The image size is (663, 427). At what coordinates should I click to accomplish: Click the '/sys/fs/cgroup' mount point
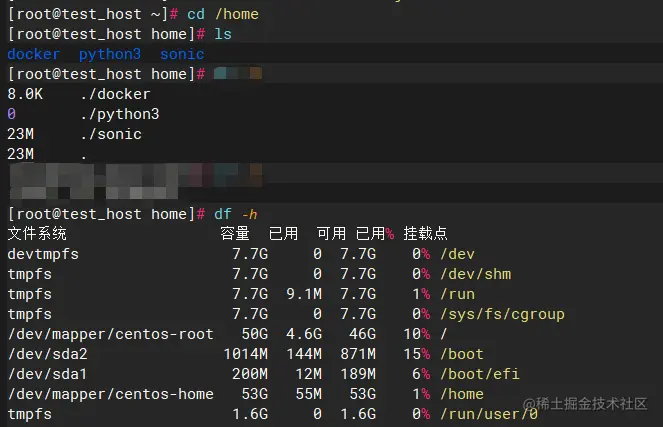[502, 314]
